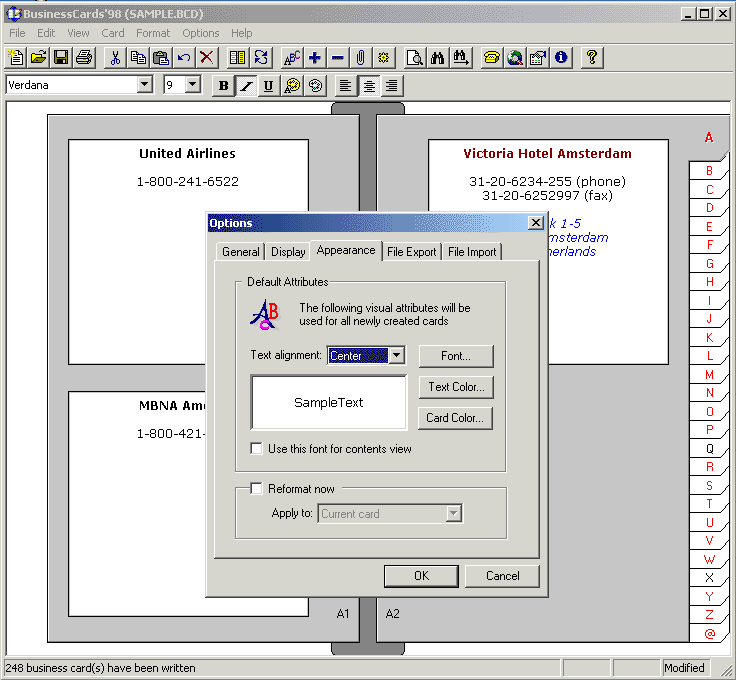Click Cancel in Options dialog
The width and height of the screenshot is (736, 680).
[x=502, y=576]
